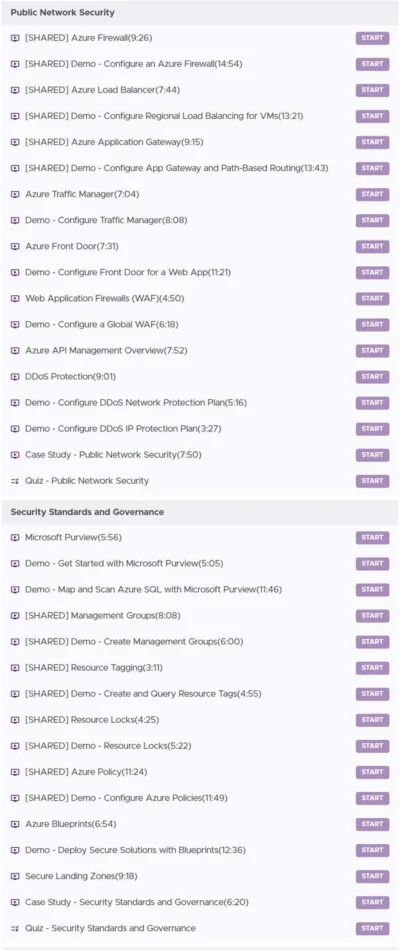400x950 pixels.
Task: Click video icon for [SHARED] Azure Application Gateway
Action: point(15,142)
